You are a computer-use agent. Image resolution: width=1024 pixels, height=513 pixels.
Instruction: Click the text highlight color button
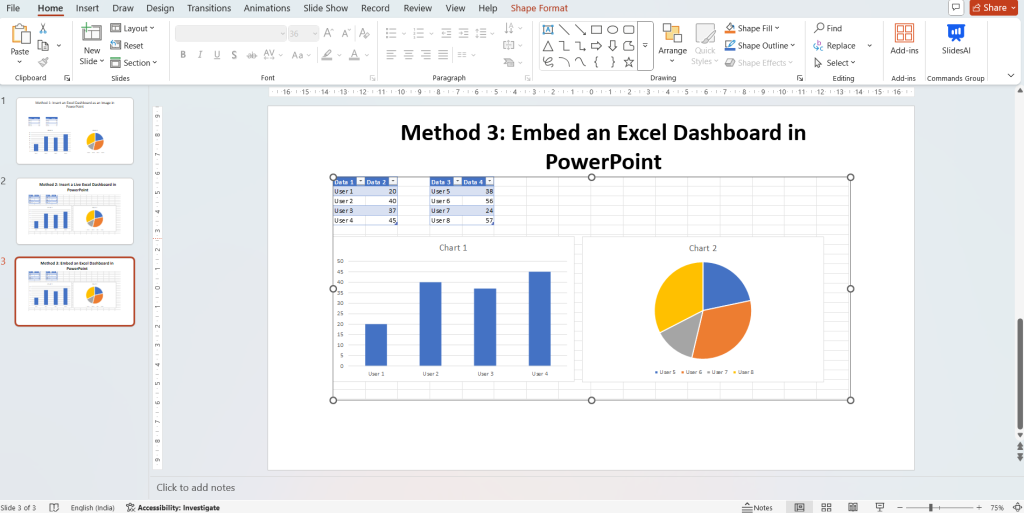(x=327, y=55)
